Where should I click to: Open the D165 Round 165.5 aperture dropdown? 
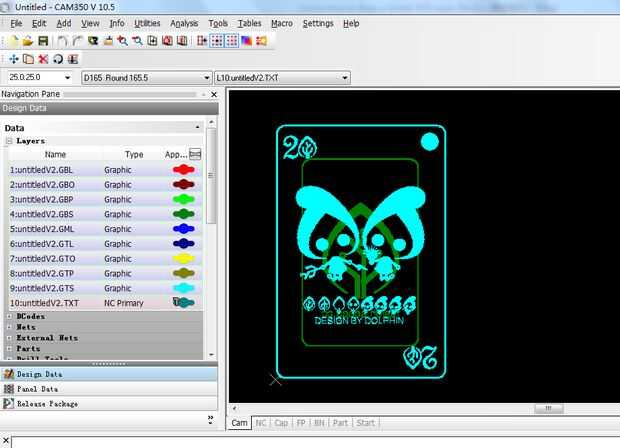206,78
